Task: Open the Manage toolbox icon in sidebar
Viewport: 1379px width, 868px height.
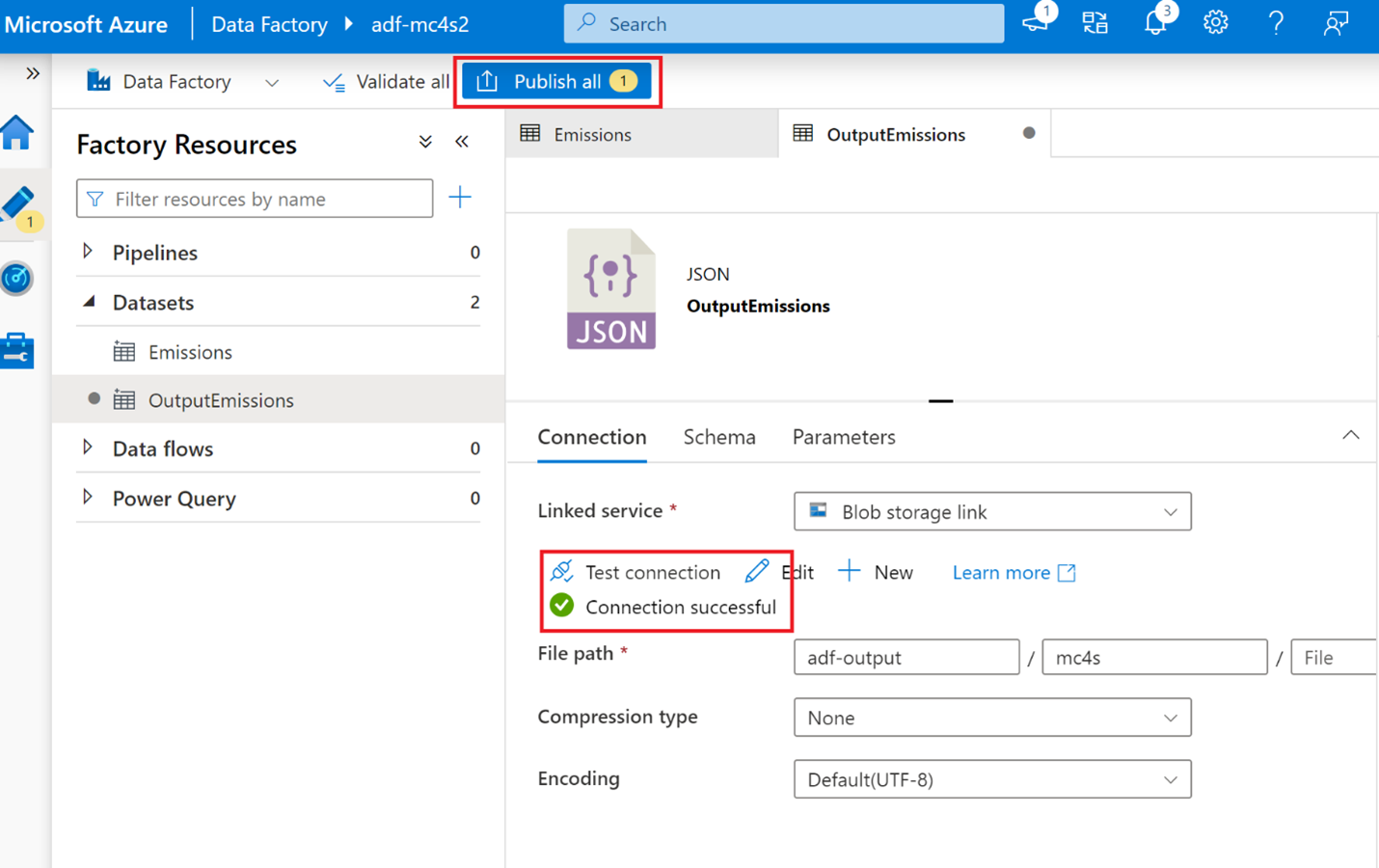Action: point(17,350)
